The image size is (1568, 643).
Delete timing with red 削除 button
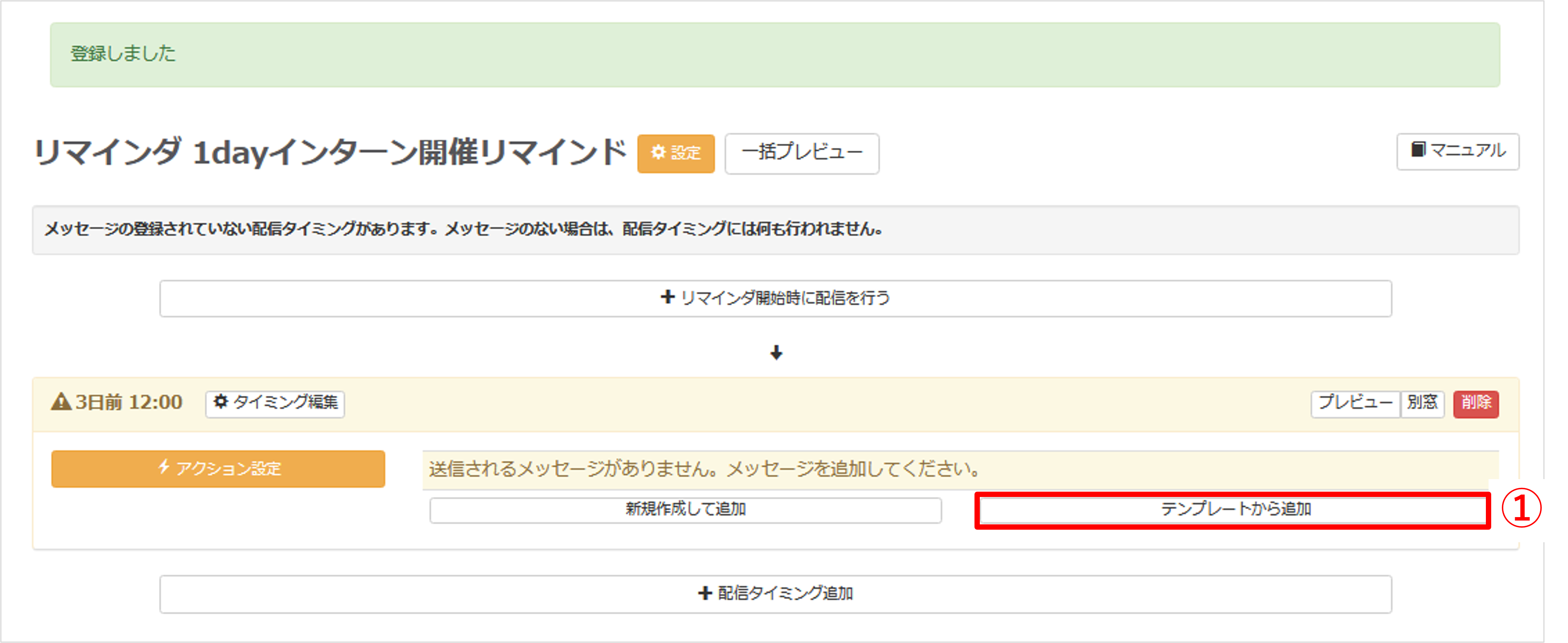coord(1476,404)
